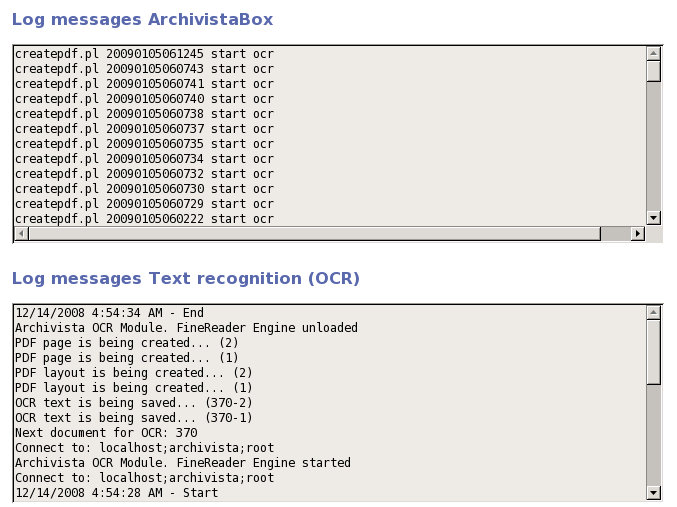
Task: Click OCR log line '12/14/2008 4:54:34 AM - End'
Action: [109, 313]
